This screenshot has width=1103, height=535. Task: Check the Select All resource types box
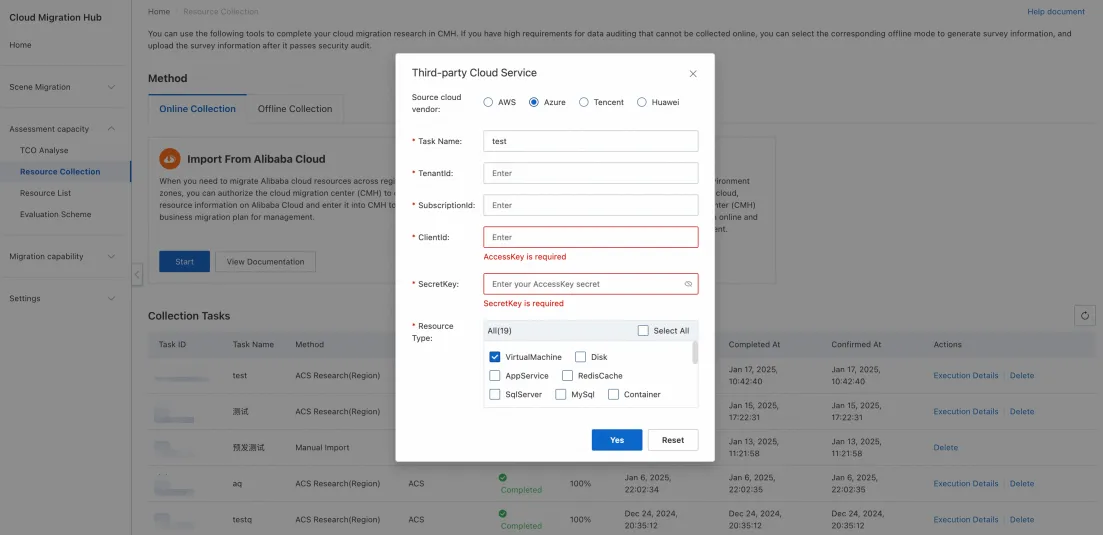tap(643, 330)
